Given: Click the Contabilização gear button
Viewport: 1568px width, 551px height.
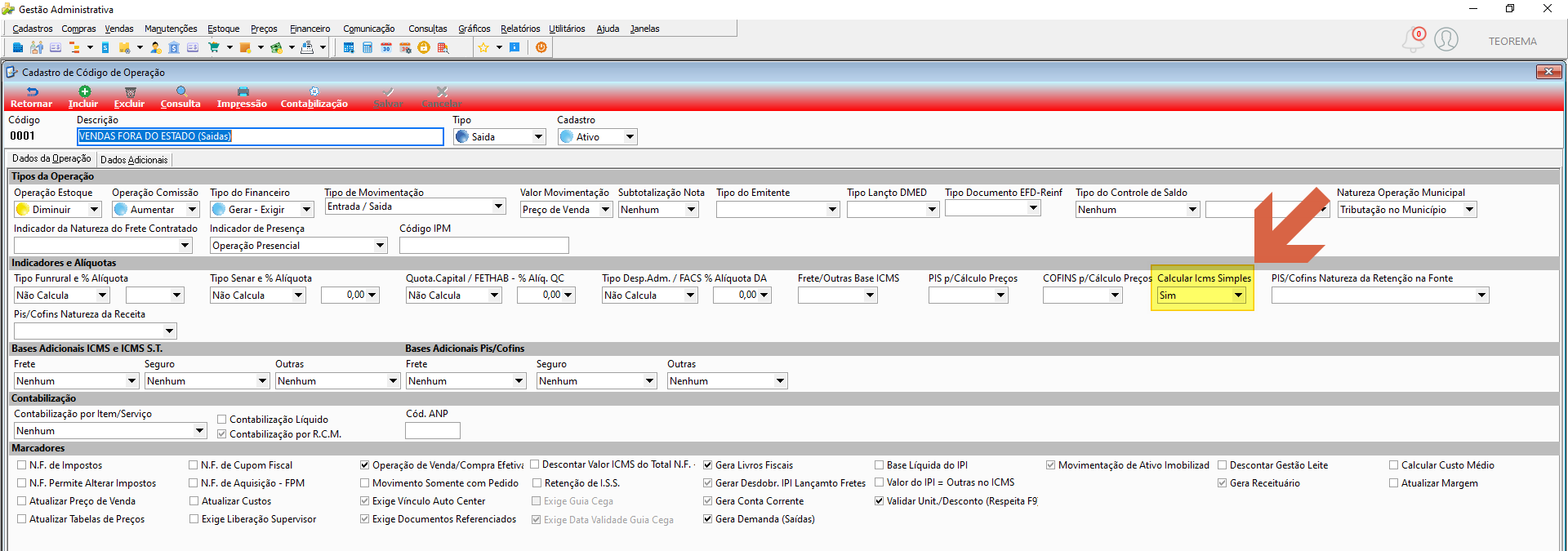Looking at the screenshot, I should [314, 98].
